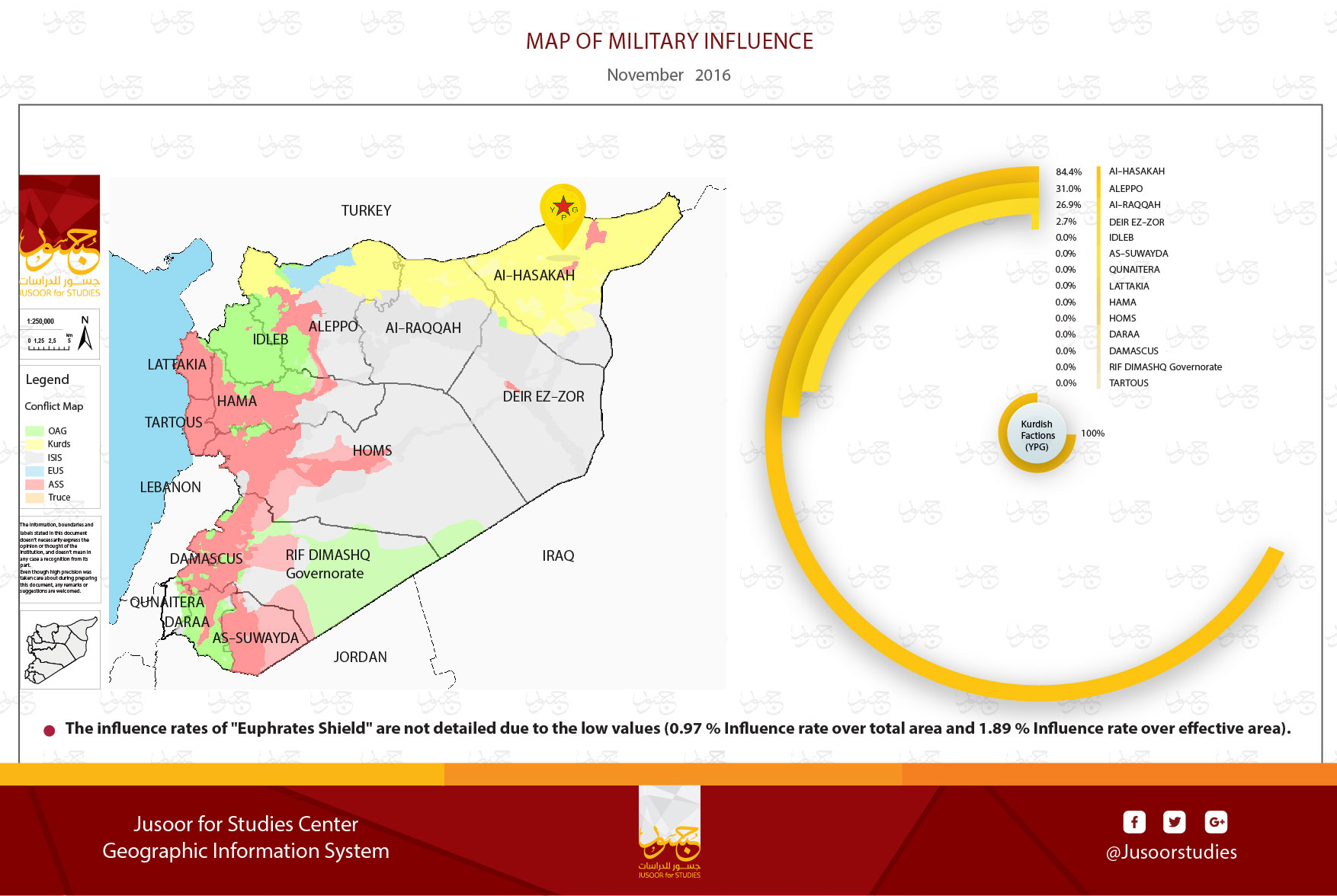The height and width of the screenshot is (896, 1337).
Task: Click the Syria overview inset map thumbnail
Action: (x=60, y=650)
